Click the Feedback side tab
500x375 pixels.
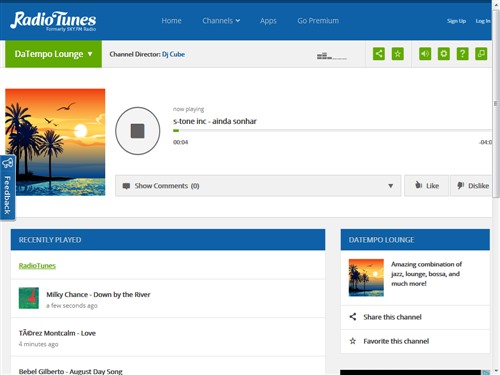(x=7, y=188)
